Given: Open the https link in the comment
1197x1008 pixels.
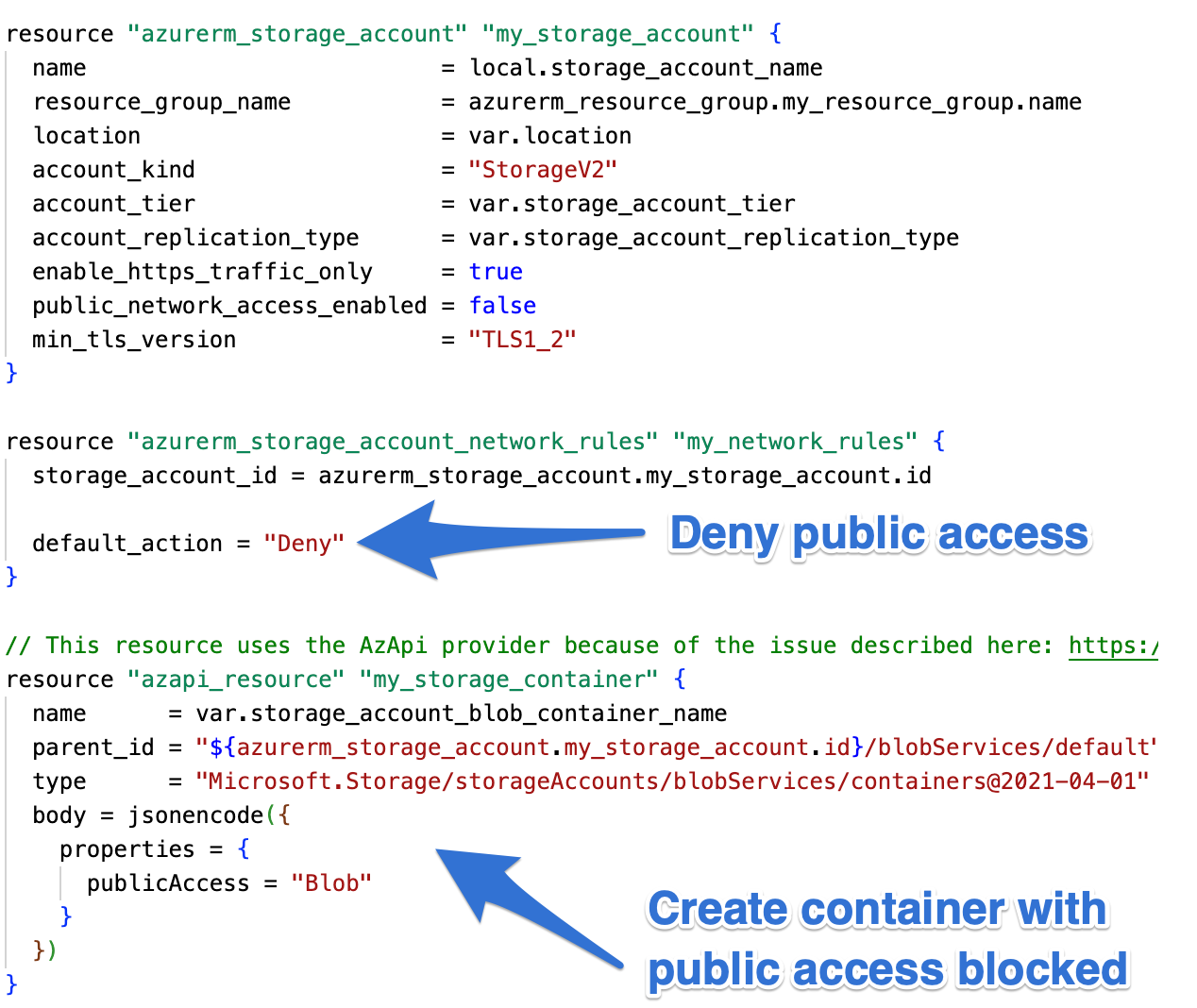Looking at the screenshot, I should [x=1113, y=646].
